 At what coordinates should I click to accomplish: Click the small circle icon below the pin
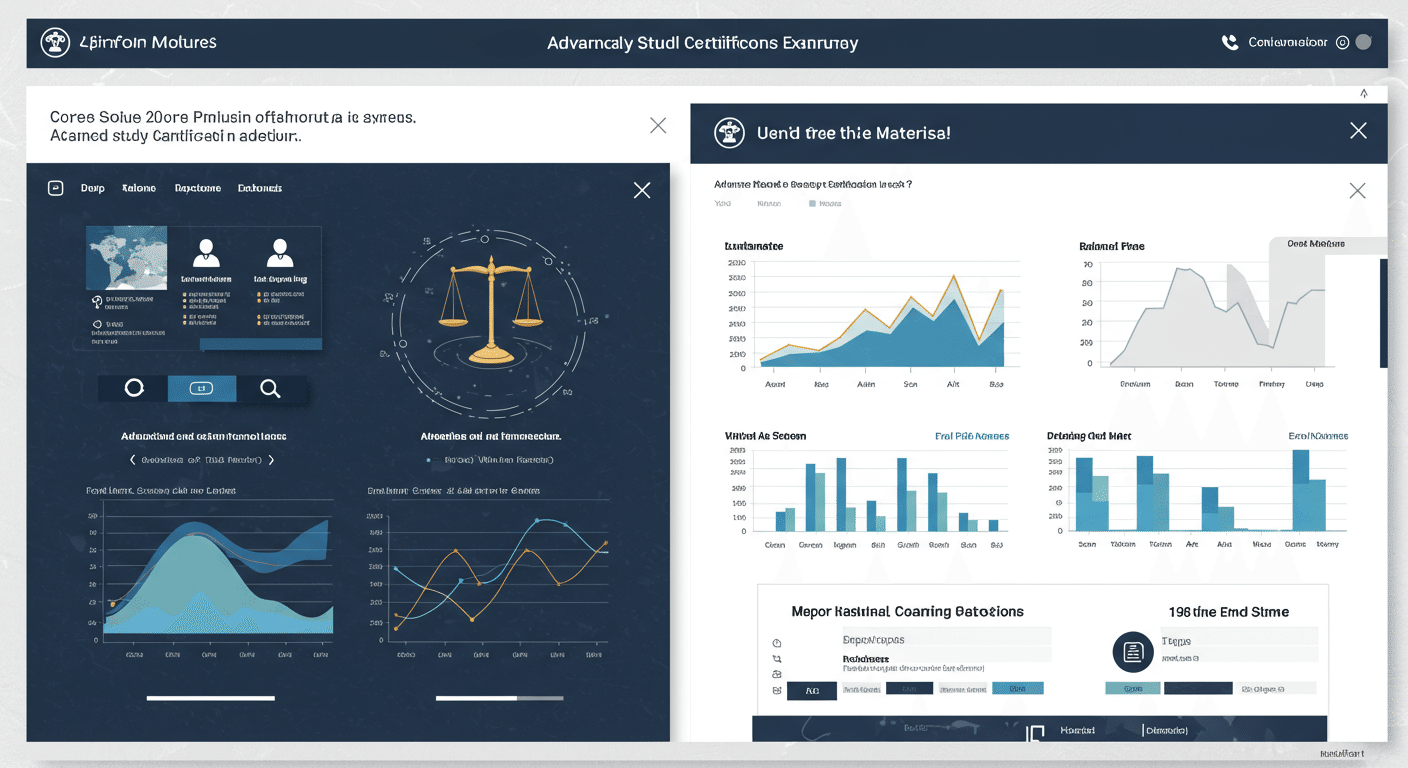coord(97,324)
